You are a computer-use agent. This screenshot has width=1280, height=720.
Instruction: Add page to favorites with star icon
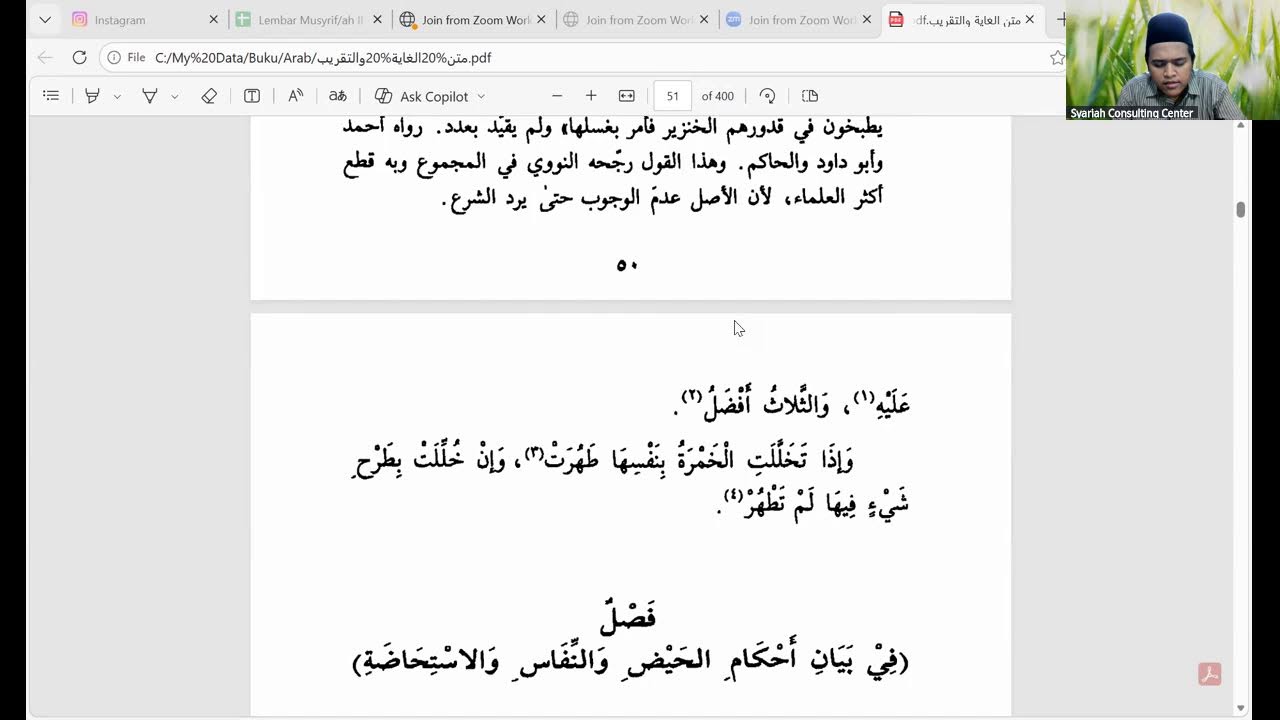1057,58
